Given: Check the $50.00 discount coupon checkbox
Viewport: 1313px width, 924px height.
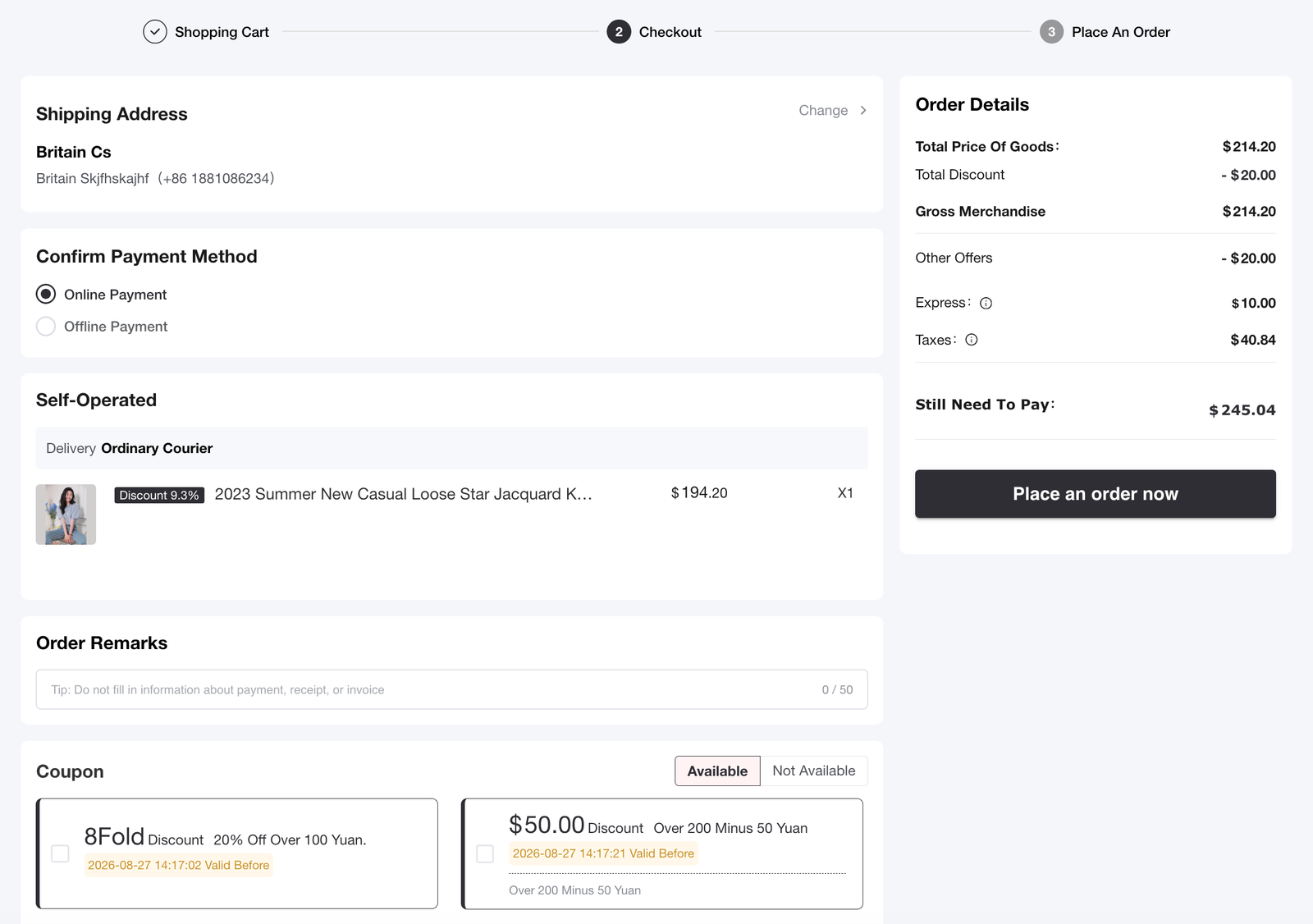Looking at the screenshot, I should click(x=485, y=853).
